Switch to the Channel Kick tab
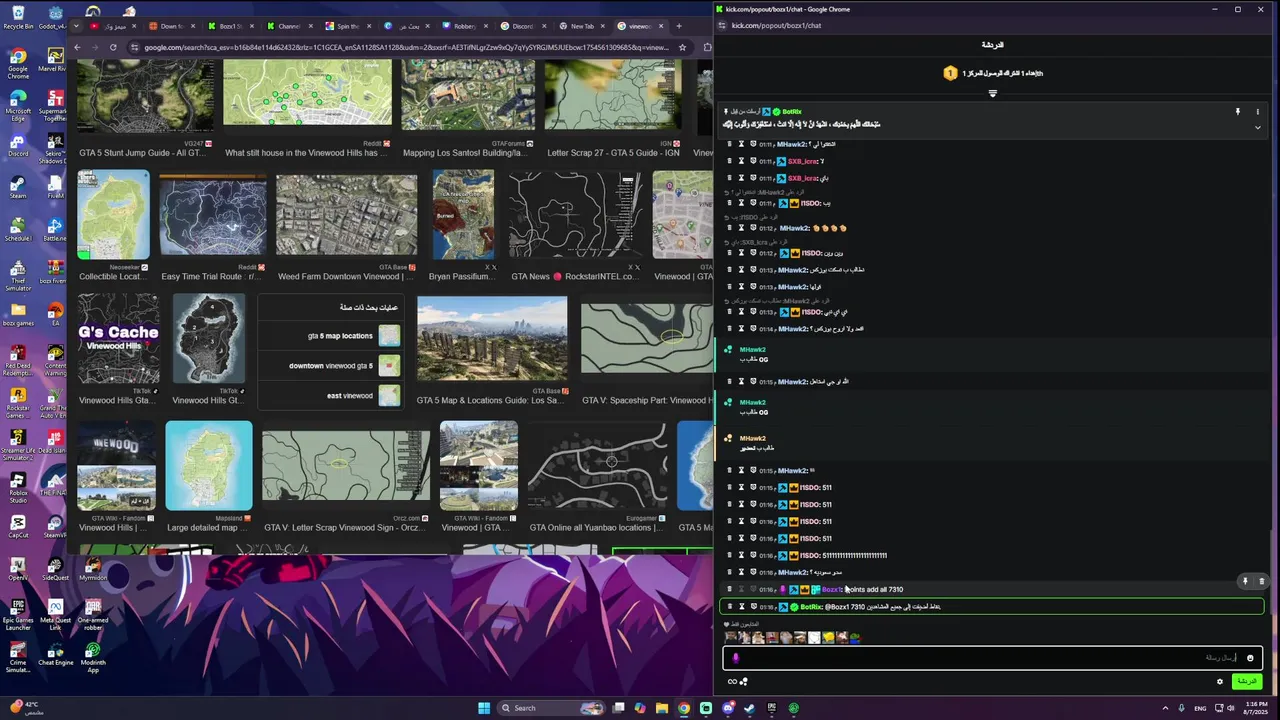 click(288, 26)
